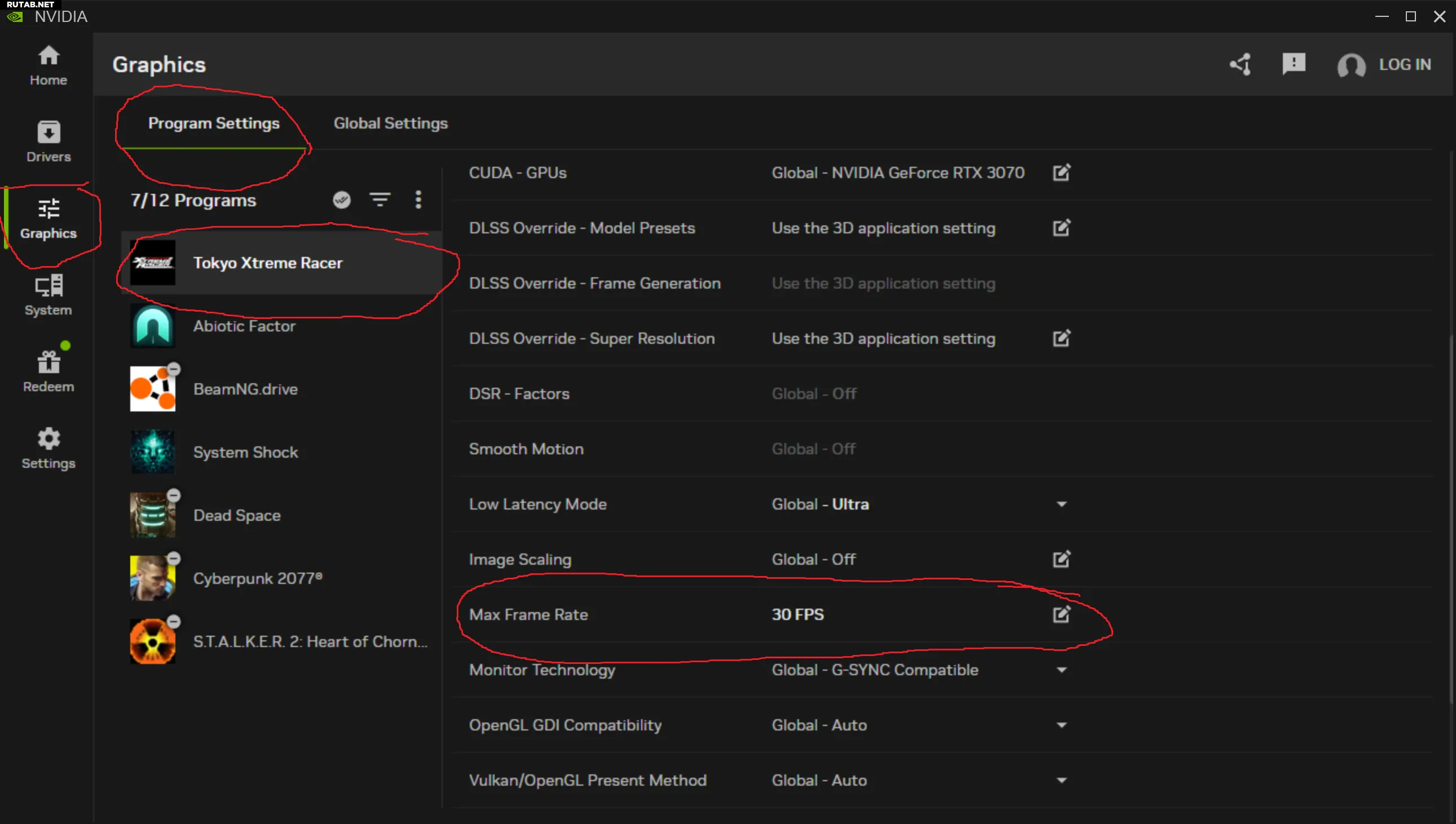Click the send feedback icon

pos(1294,64)
